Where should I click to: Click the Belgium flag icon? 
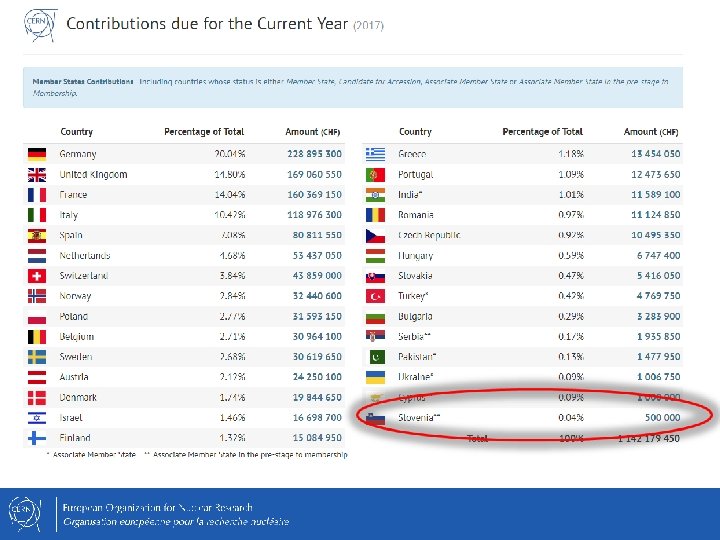point(37,337)
